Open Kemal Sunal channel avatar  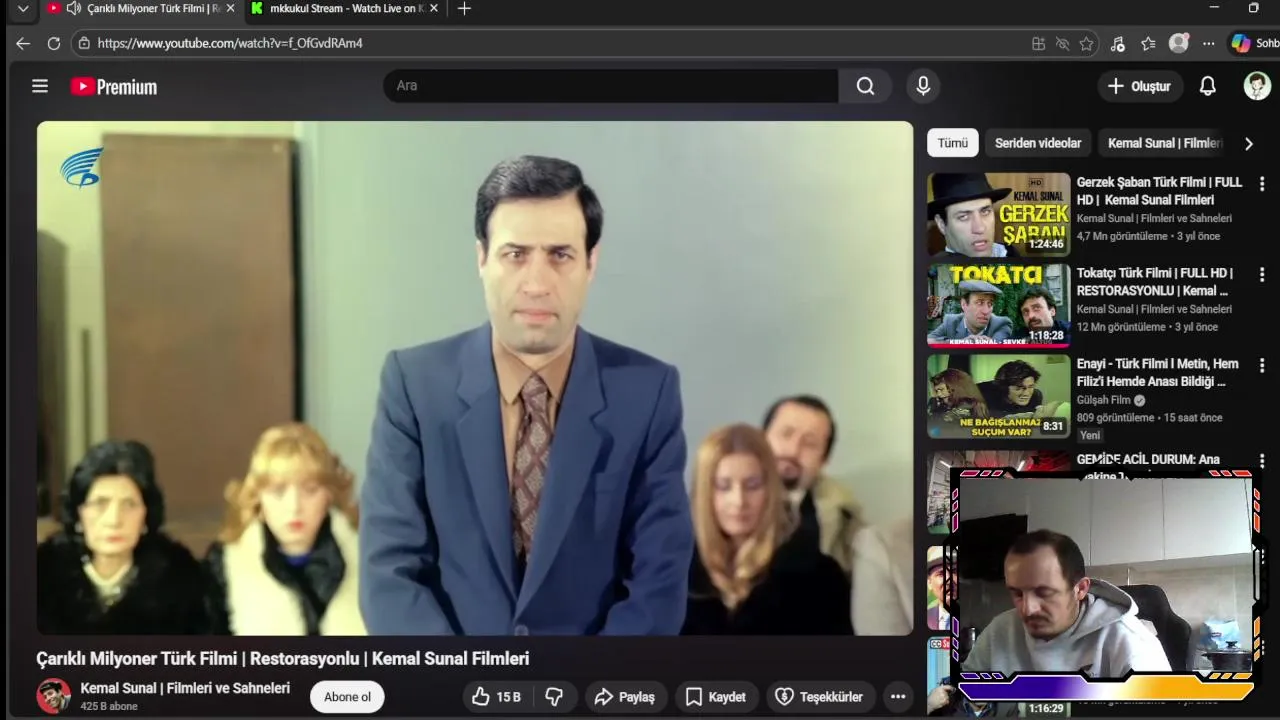click(x=54, y=696)
